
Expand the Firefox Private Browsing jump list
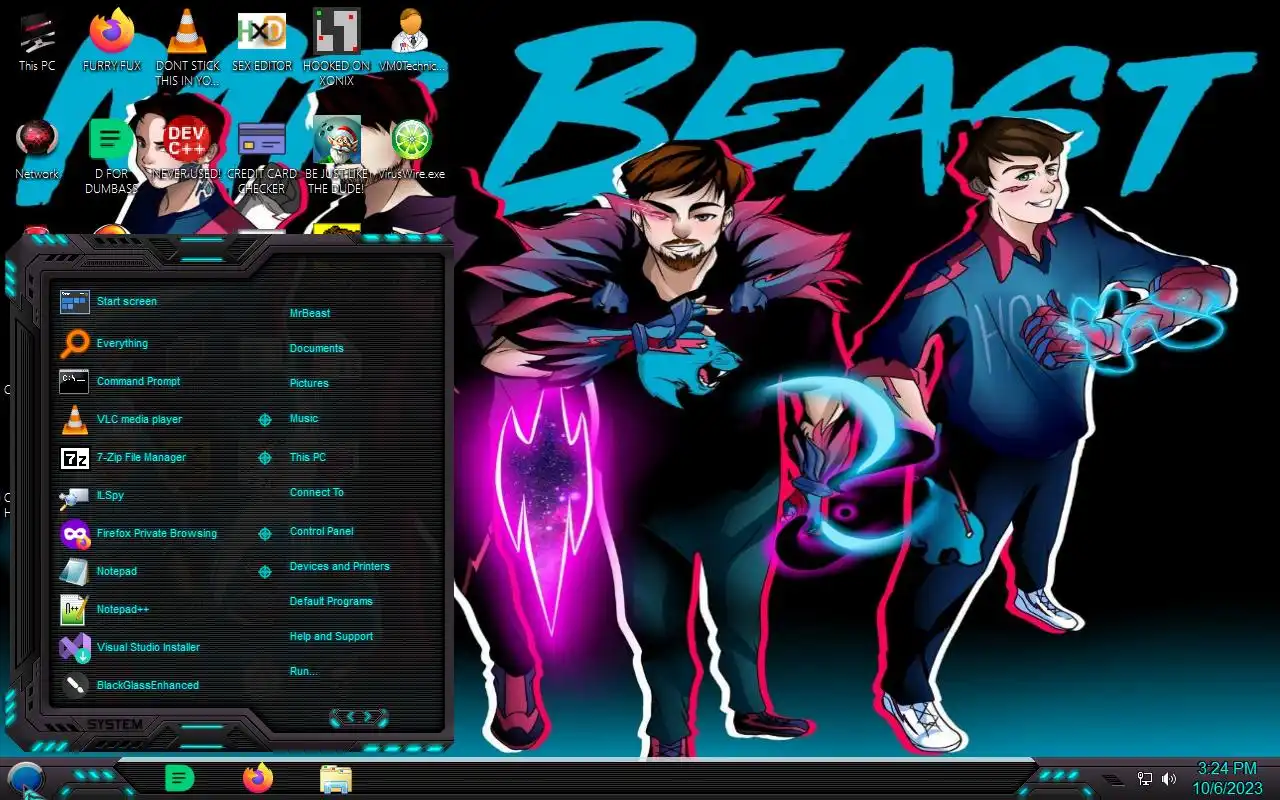pyautogui.click(x=265, y=534)
